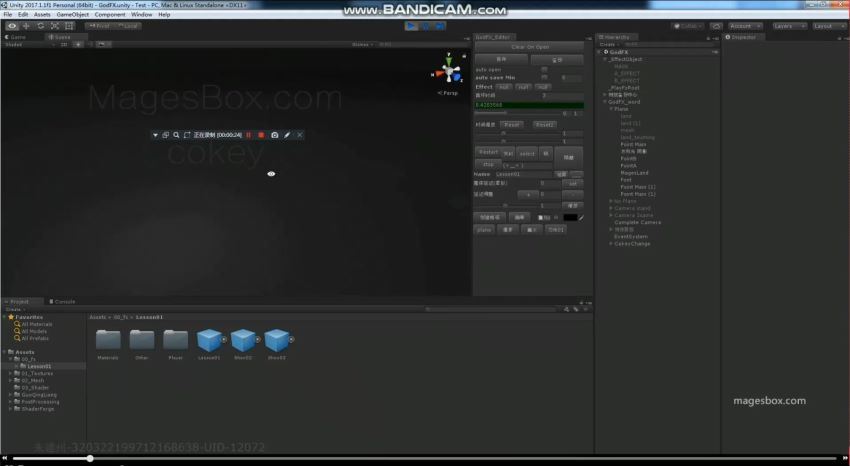Collapse the GodFX scene in Hierarchy

coord(600,52)
